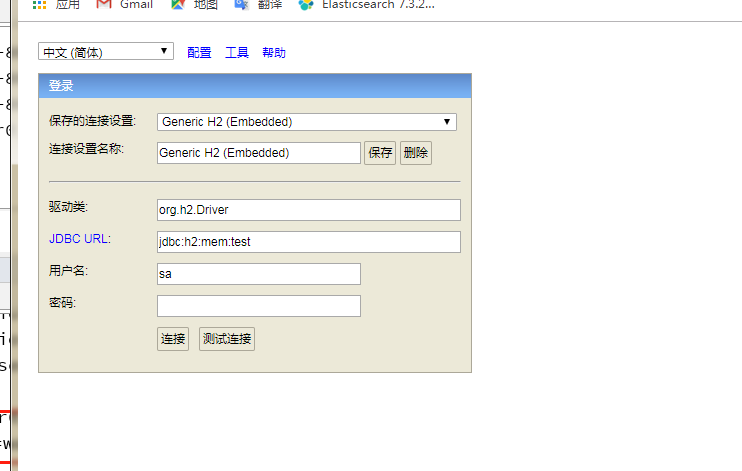The height and width of the screenshot is (471, 742).
Task: Click the 配置 preferences link
Action: 199,53
